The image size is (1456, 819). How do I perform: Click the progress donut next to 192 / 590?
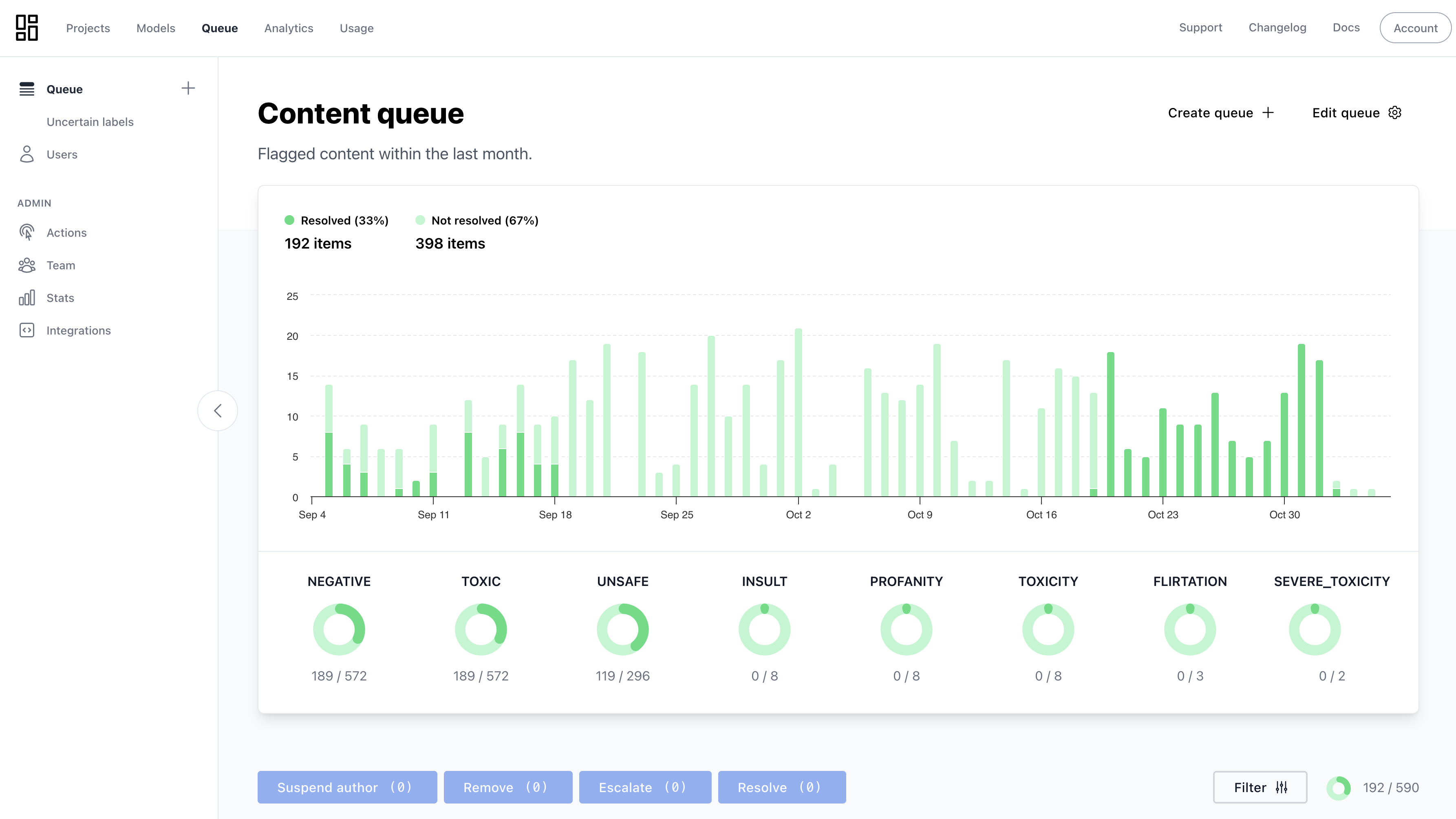coord(1339,788)
